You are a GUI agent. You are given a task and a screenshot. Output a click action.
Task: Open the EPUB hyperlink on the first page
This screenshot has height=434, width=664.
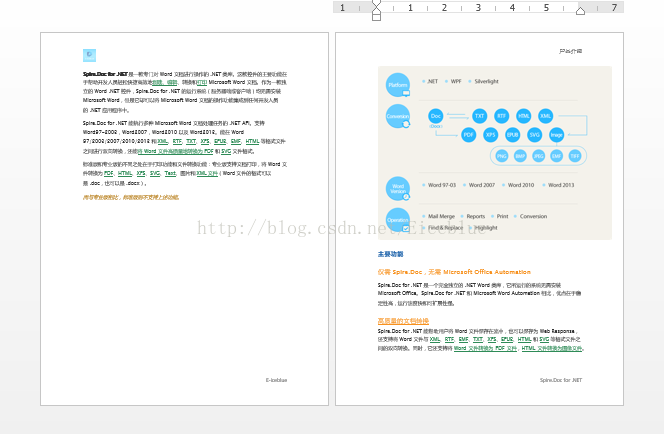pyautogui.click(x=220, y=141)
